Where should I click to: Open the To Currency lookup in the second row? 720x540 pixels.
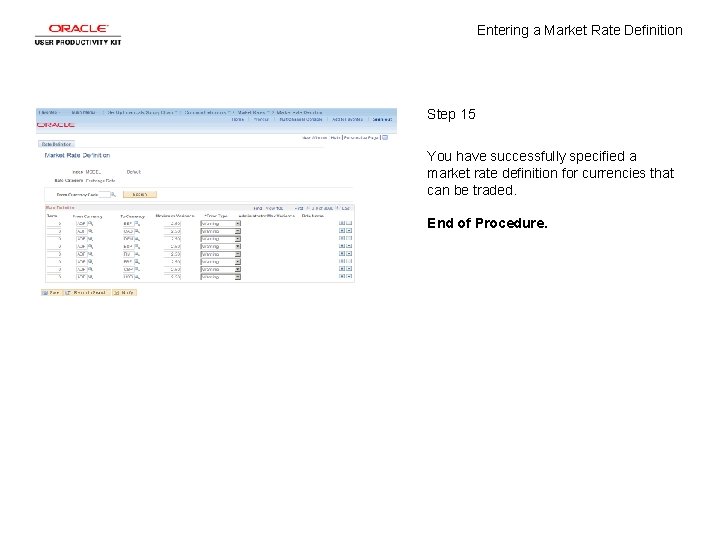(x=137, y=231)
